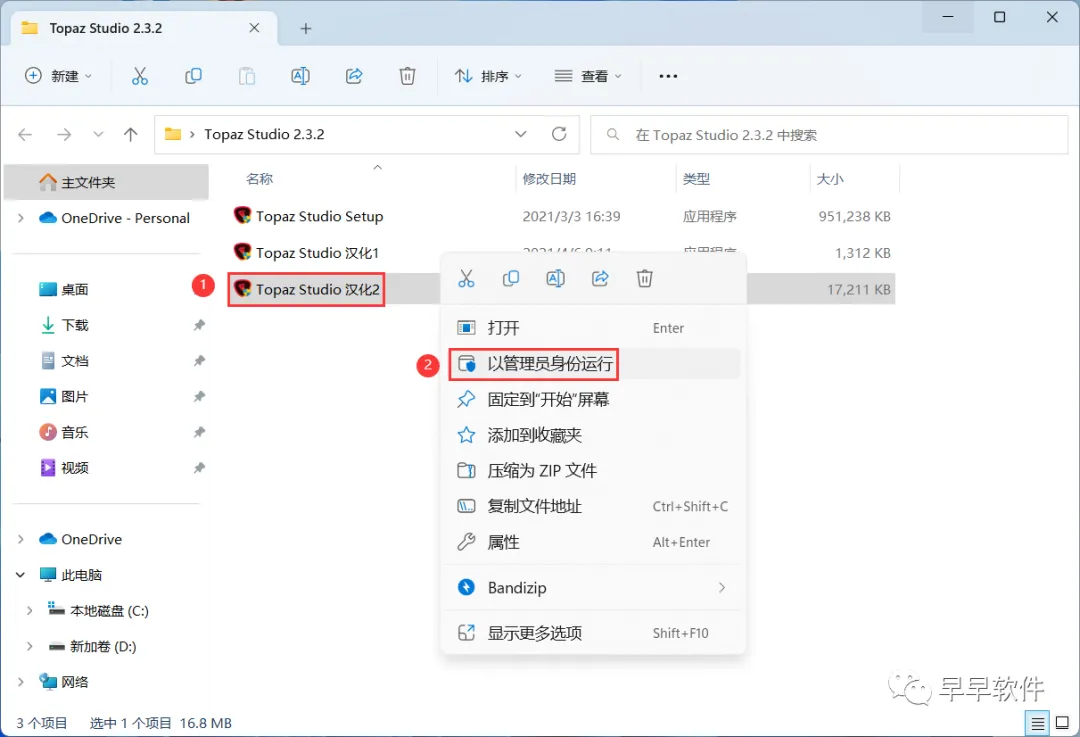Expand the 新加卷 (D:) tree node
This screenshot has width=1080, height=737.
coord(30,646)
